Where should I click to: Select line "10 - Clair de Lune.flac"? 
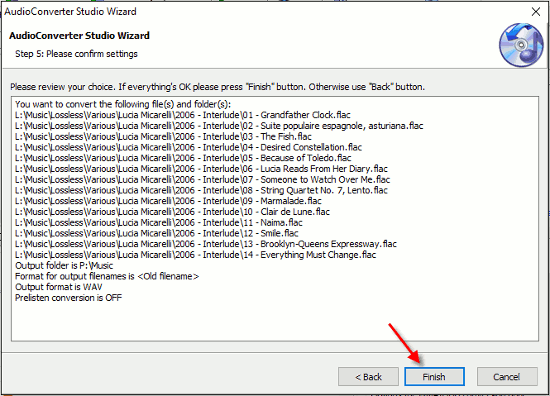[173, 212]
